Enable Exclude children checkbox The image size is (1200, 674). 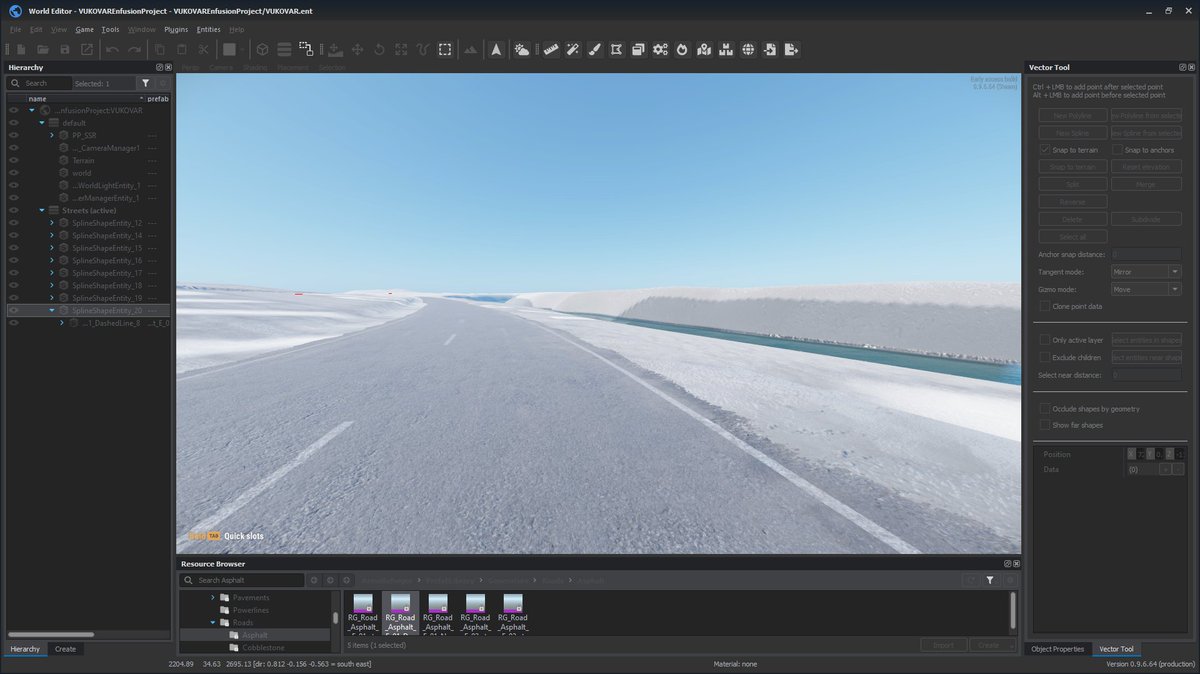(1045, 357)
